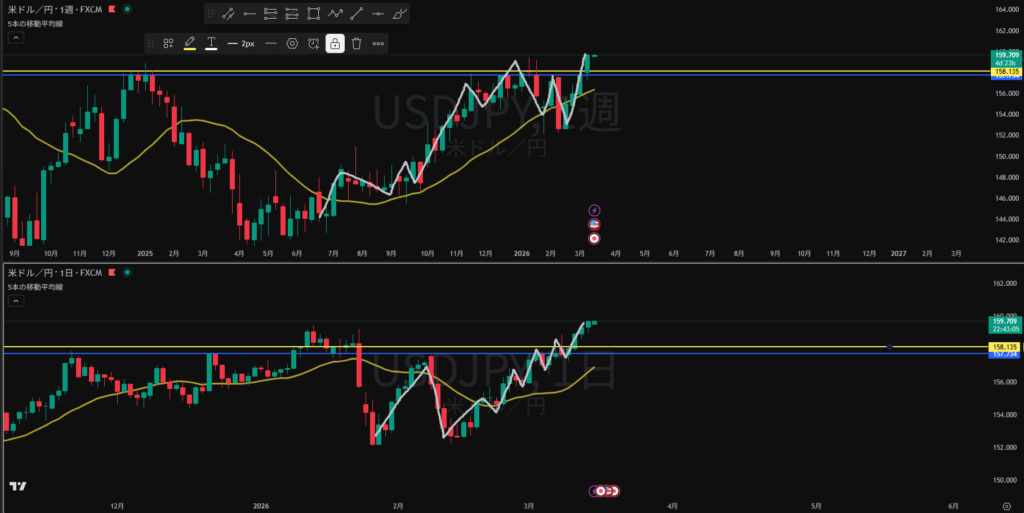Image resolution: width=1024 pixels, height=513 pixels.
Task: Open the drawing templates menu
Action: click(169, 43)
